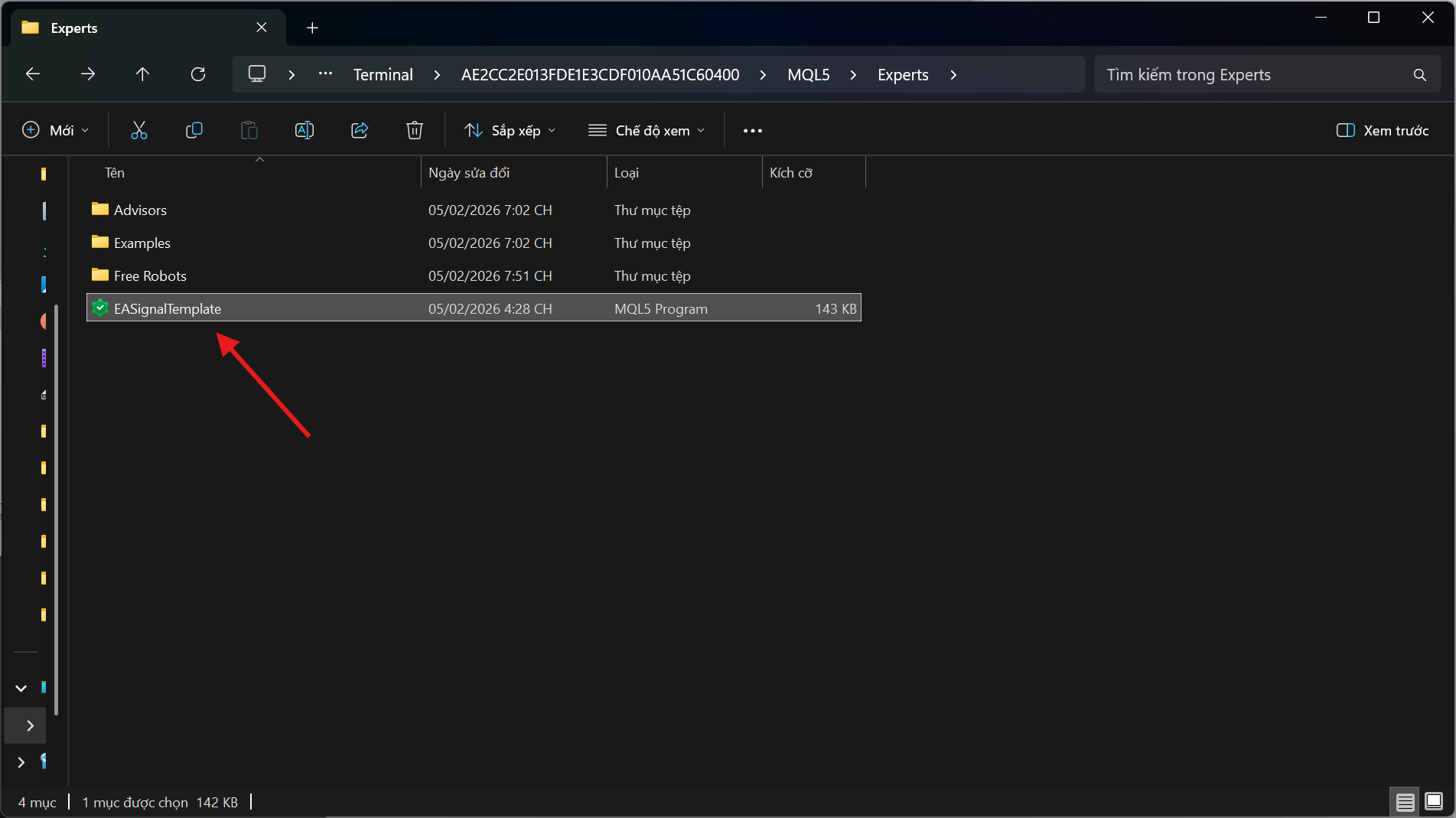Viewport: 1456px width, 818px height.
Task: Refresh the Experts folder view
Action: coord(198,74)
